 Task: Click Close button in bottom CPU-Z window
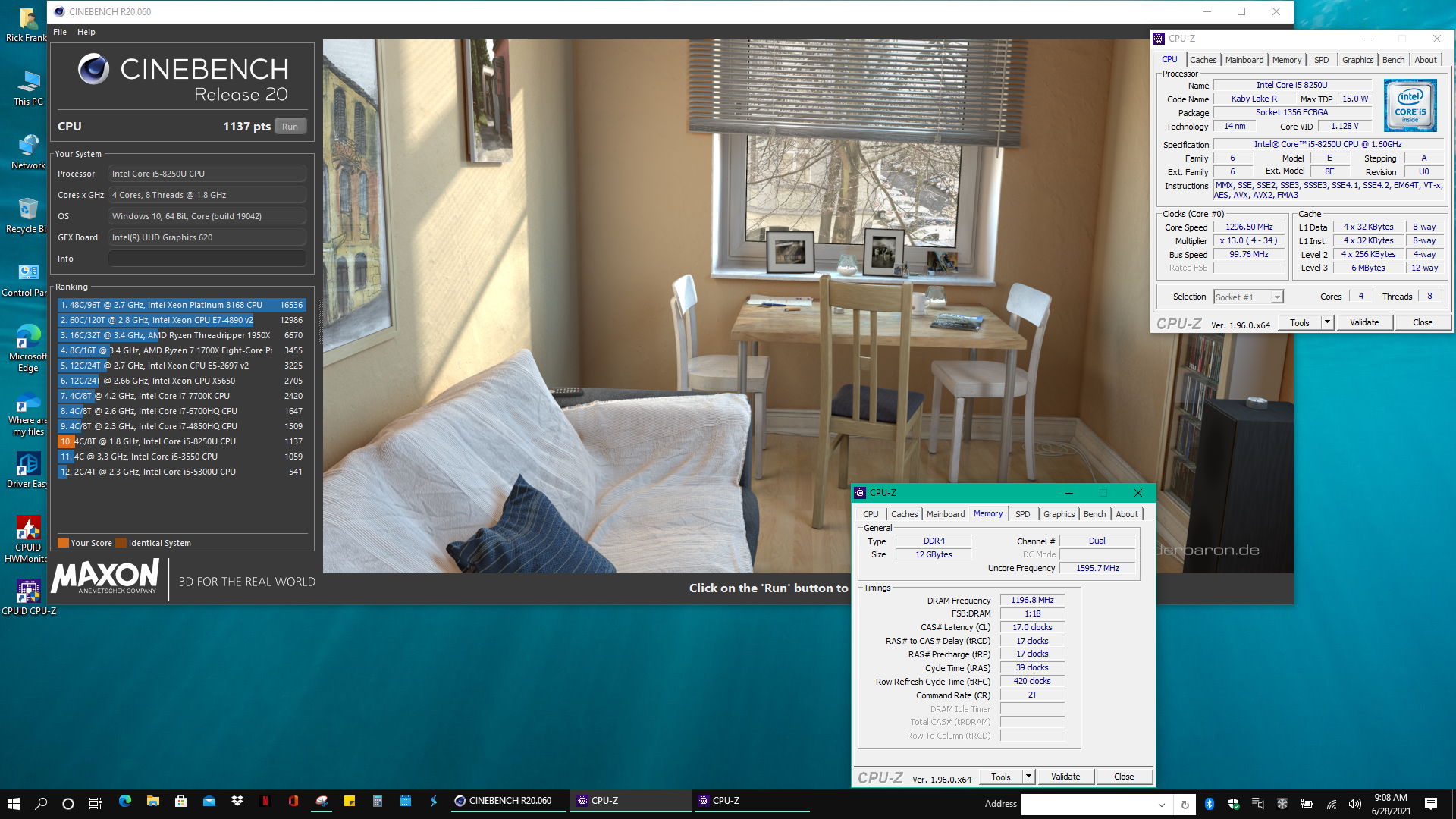point(1124,777)
